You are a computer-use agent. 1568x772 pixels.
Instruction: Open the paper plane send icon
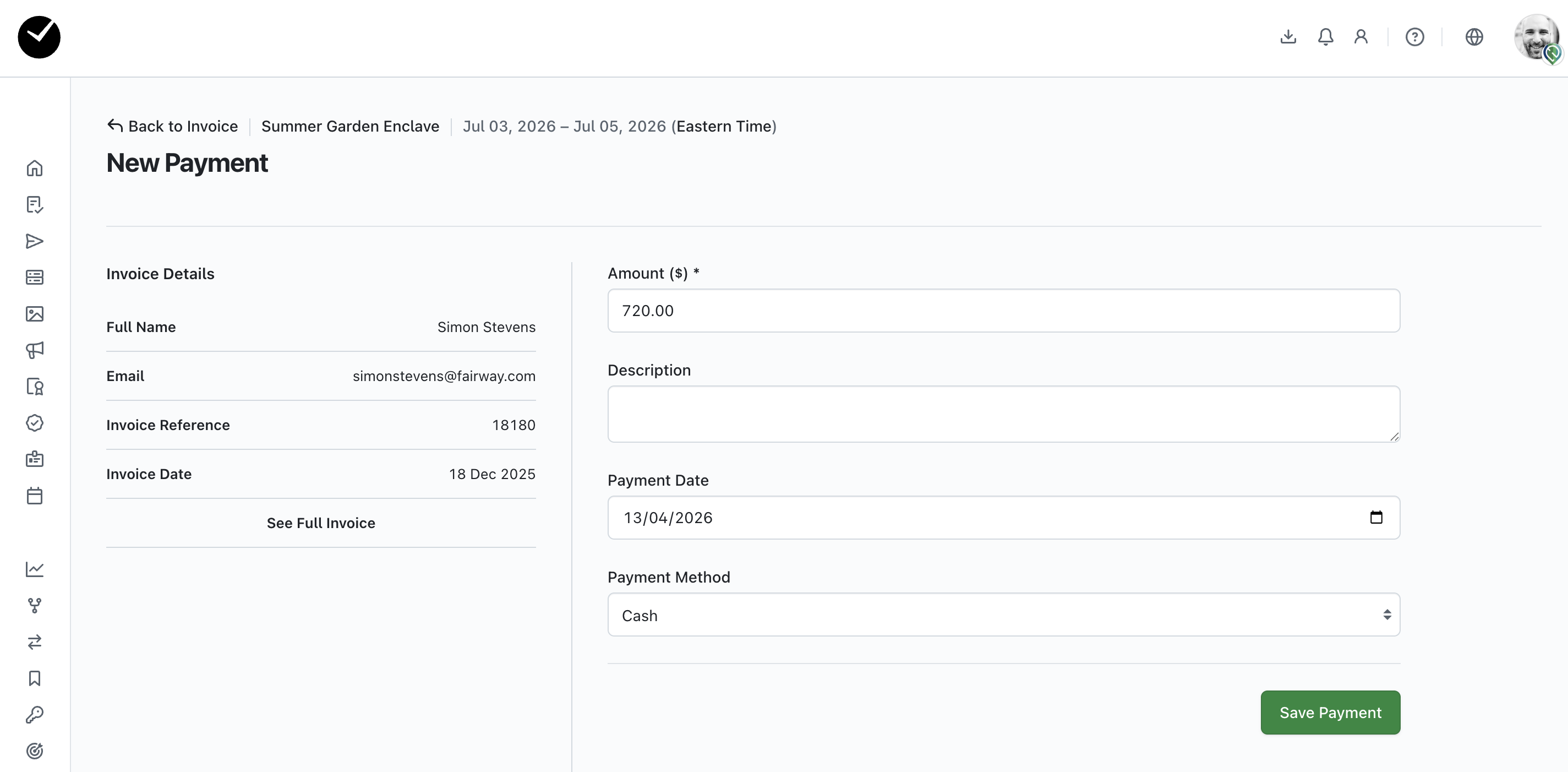click(x=35, y=241)
